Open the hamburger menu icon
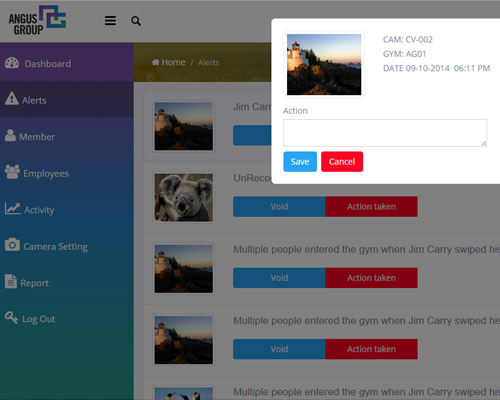 click(x=110, y=21)
